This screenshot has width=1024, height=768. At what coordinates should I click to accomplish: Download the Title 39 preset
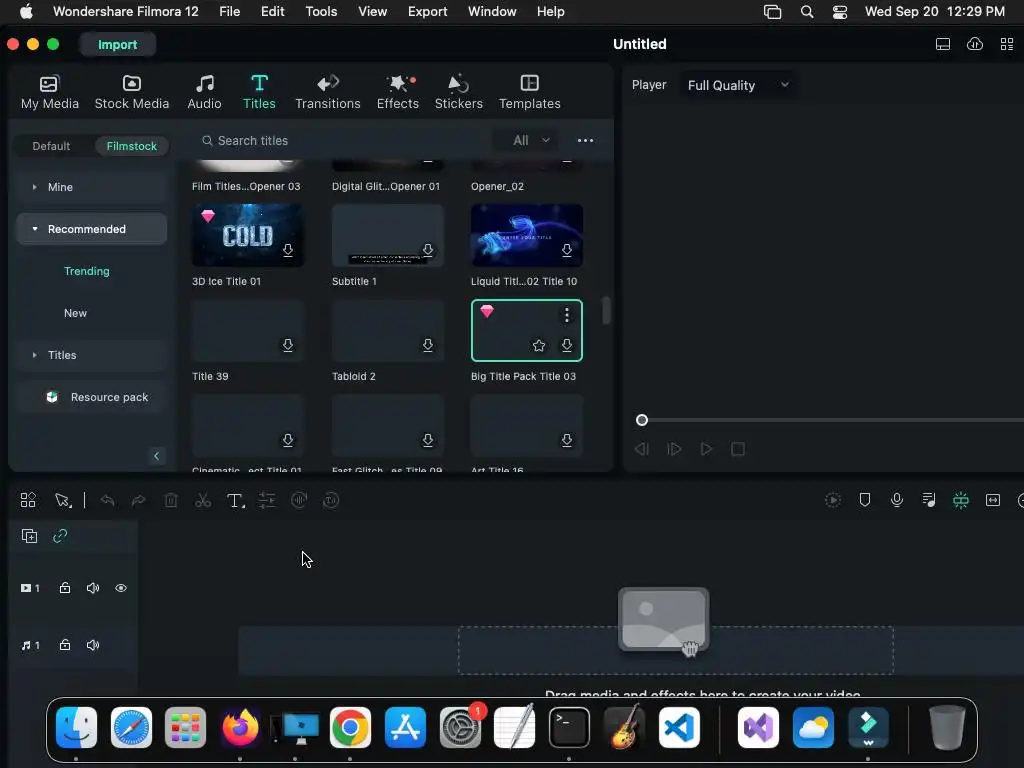pos(288,345)
